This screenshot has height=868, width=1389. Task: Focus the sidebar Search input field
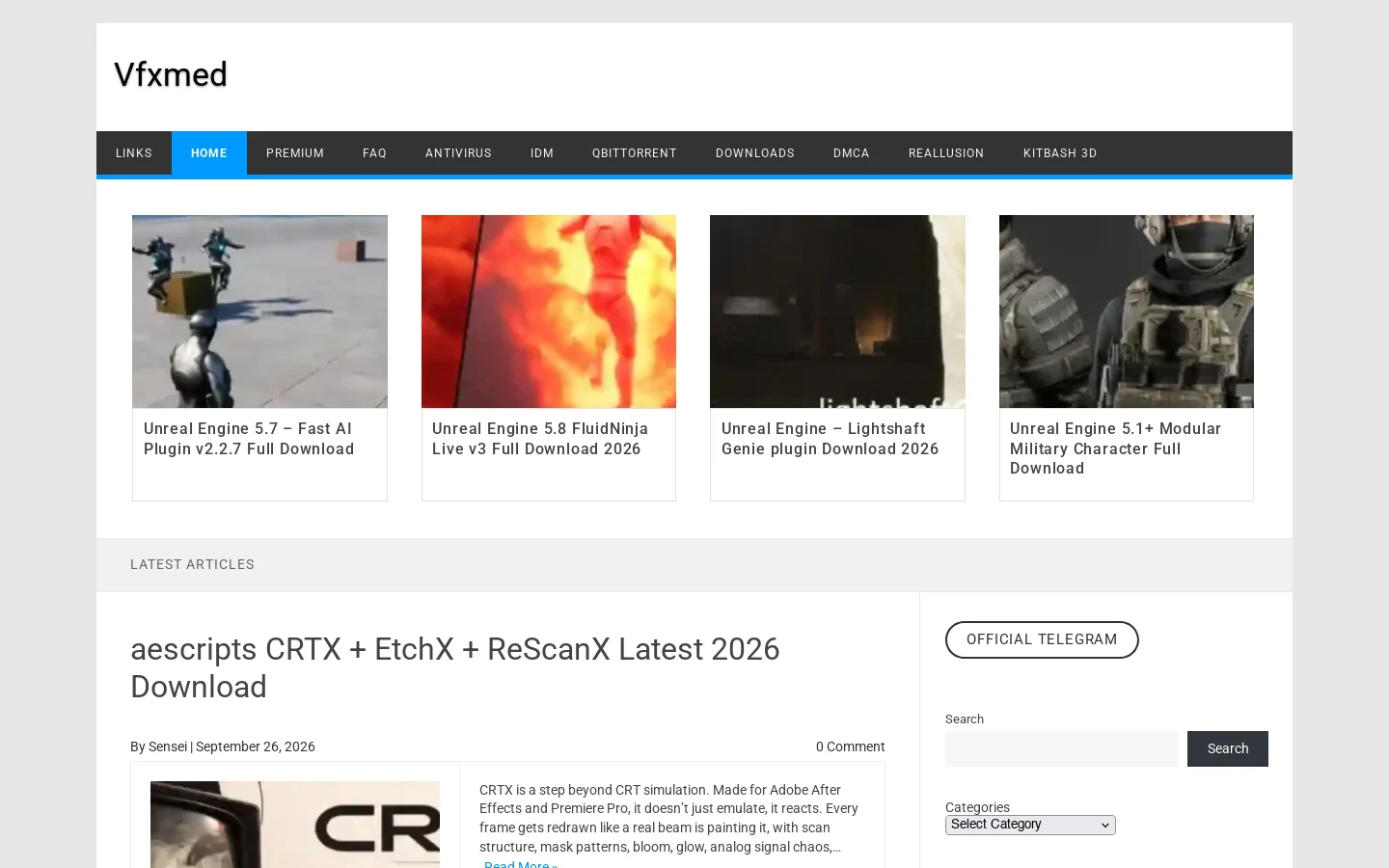pyautogui.click(x=1061, y=748)
